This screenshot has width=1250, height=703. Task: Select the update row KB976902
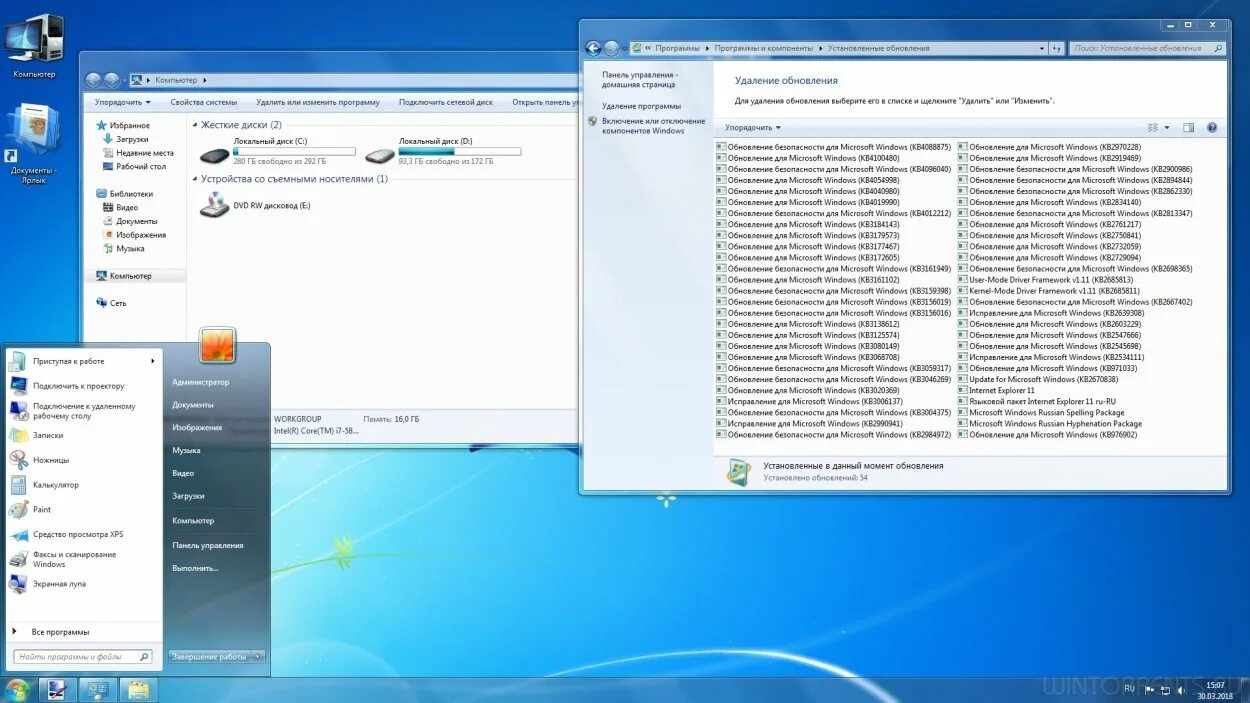1047,435
